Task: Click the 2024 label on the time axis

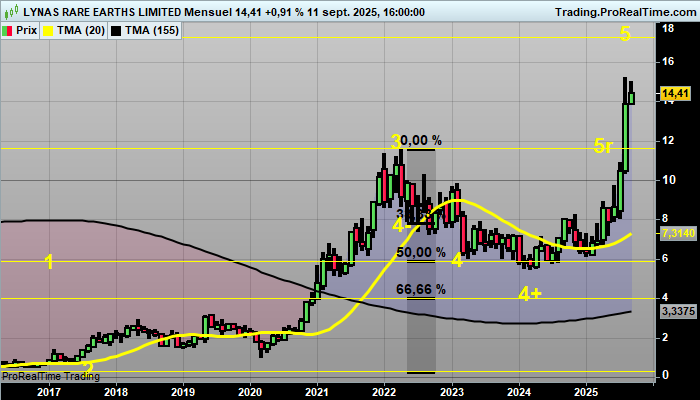Action: coord(519,392)
